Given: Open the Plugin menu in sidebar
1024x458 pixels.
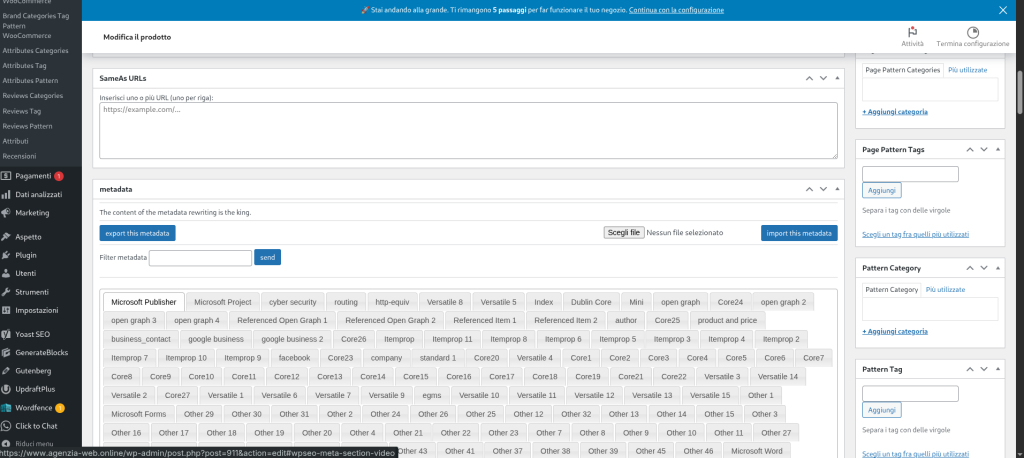Looking at the screenshot, I should click(26, 255).
